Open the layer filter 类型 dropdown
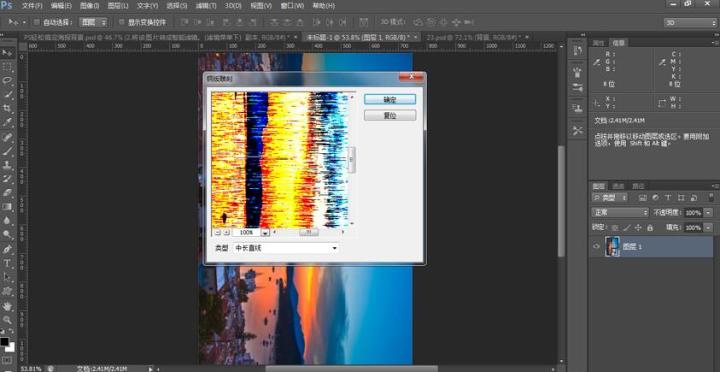 coord(610,197)
